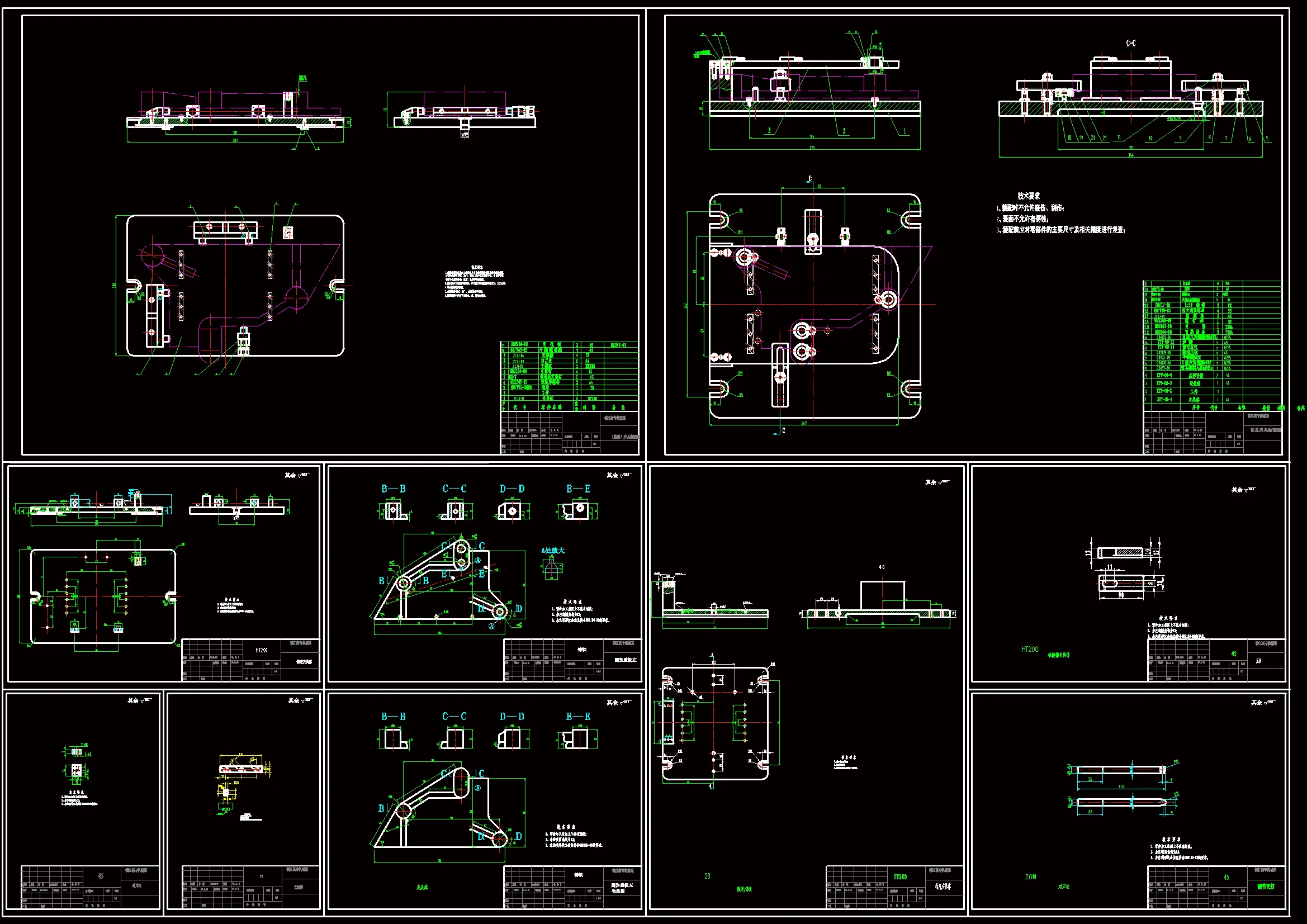Click the 115 dimension on the bottom-right pin drawing
Screen dimensions: 1307x924
tap(1121, 787)
